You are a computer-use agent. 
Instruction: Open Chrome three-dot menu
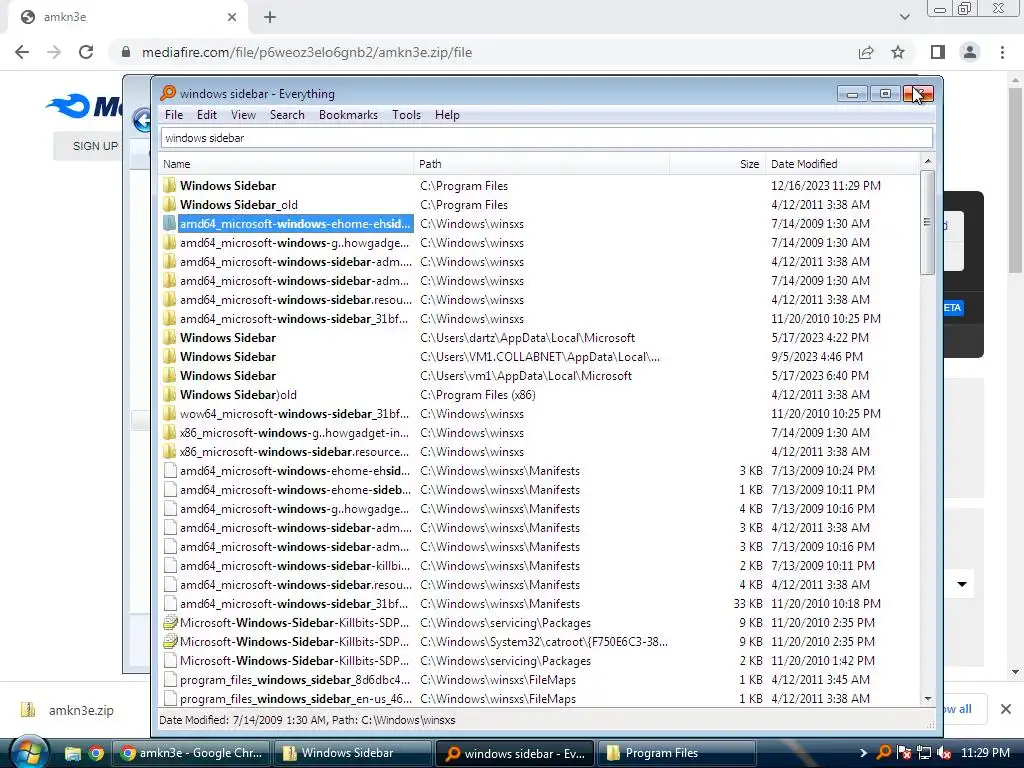(1002, 52)
